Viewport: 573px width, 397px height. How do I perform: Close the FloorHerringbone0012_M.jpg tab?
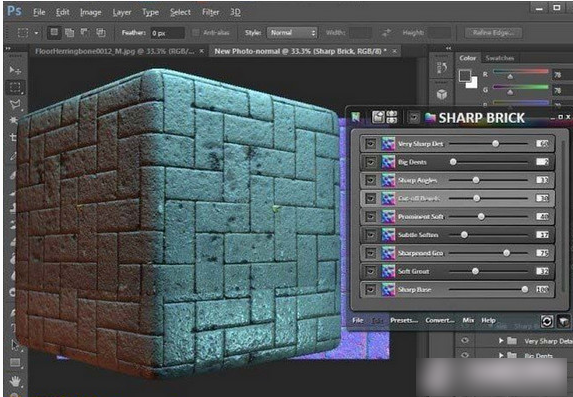pyautogui.click(x=202, y=52)
